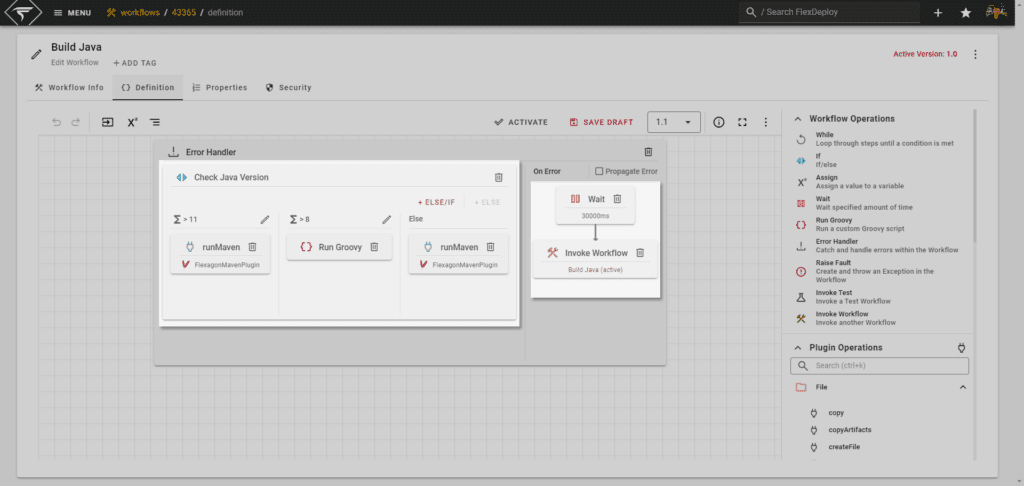Viewport: 1024px width, 486px height.
Task: Open the Properties tab
Action: point(219,88)
